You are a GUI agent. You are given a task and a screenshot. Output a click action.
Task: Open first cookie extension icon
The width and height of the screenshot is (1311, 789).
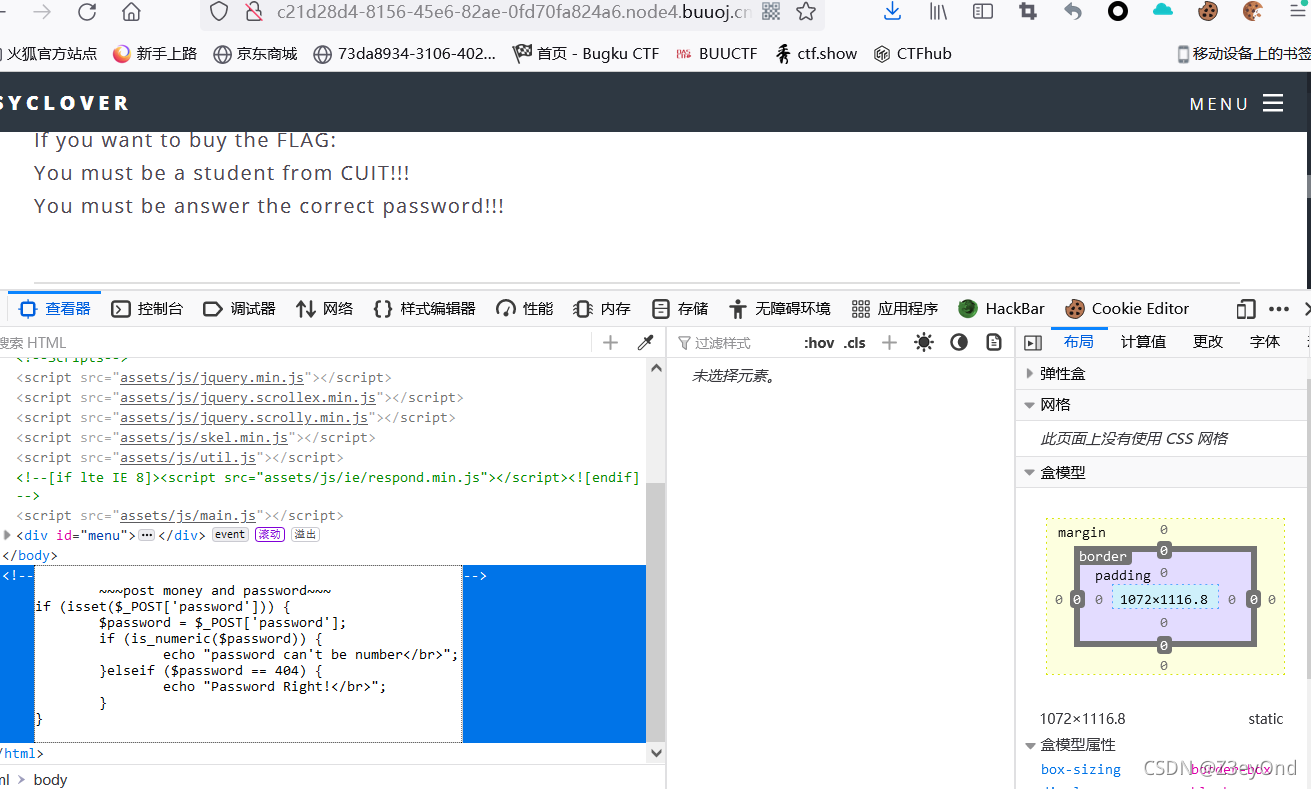click(x=1208, y=11)
